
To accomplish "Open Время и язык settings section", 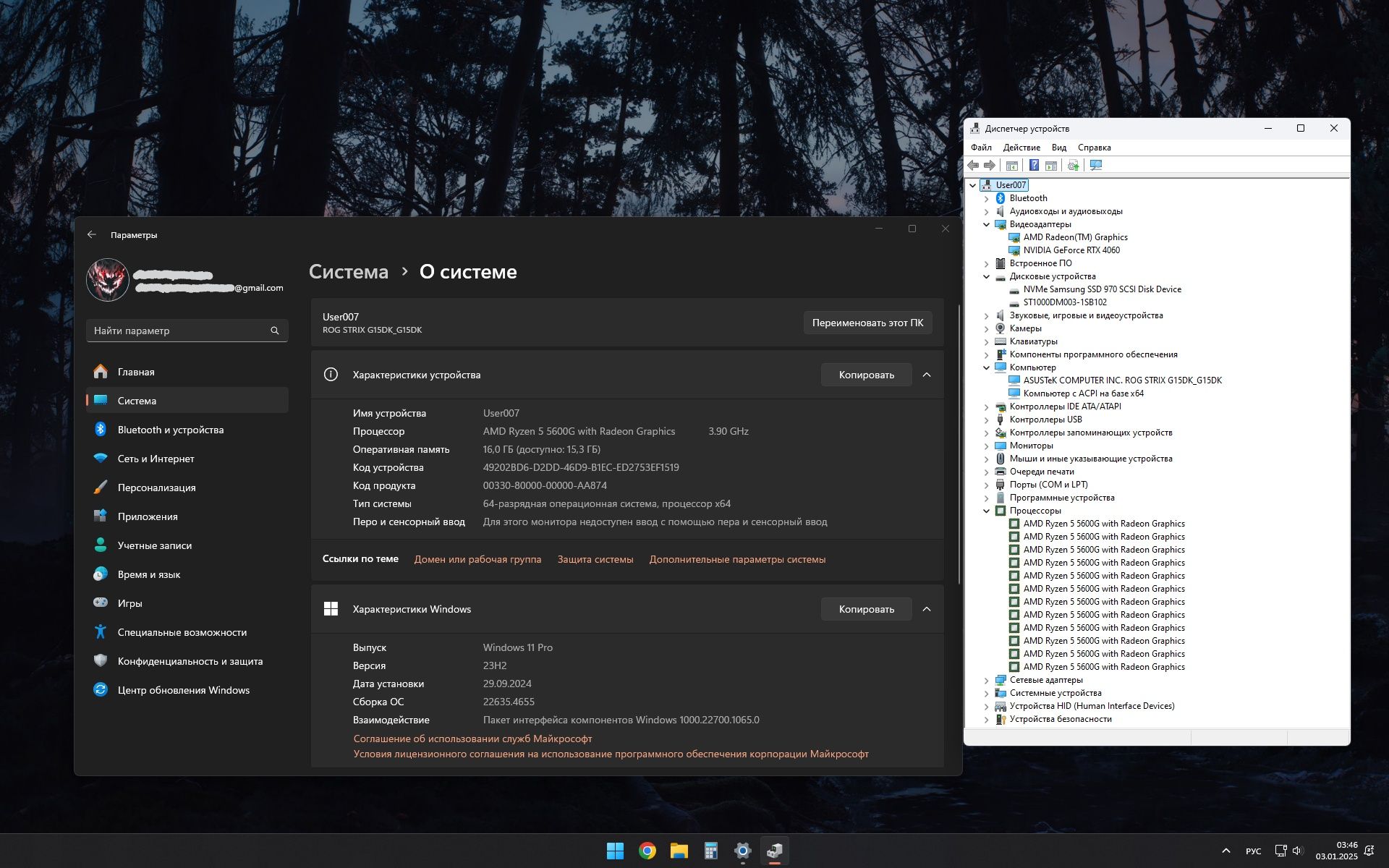I will [187, 574].
